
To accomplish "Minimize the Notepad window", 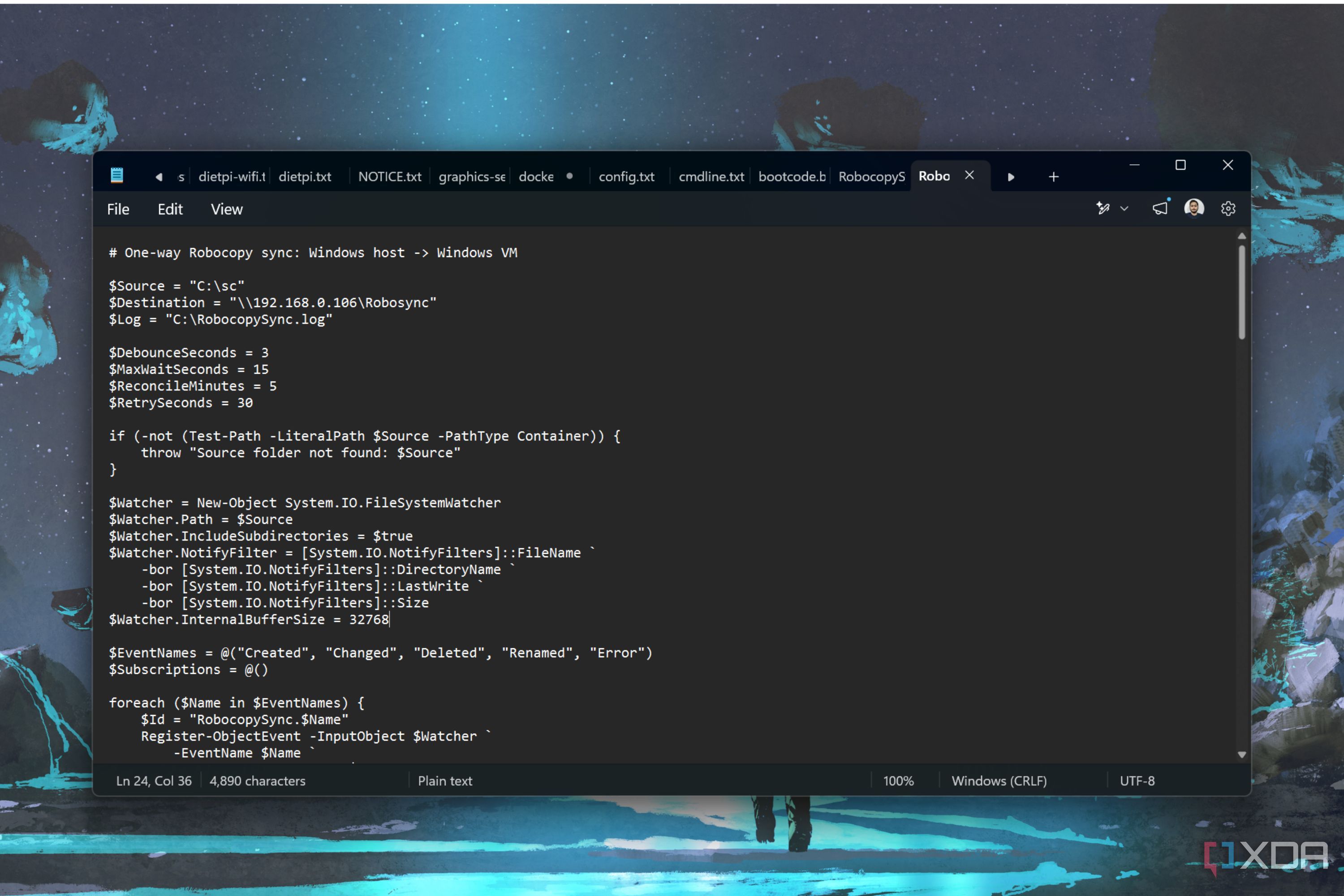I will click(x=1134, y=165).
